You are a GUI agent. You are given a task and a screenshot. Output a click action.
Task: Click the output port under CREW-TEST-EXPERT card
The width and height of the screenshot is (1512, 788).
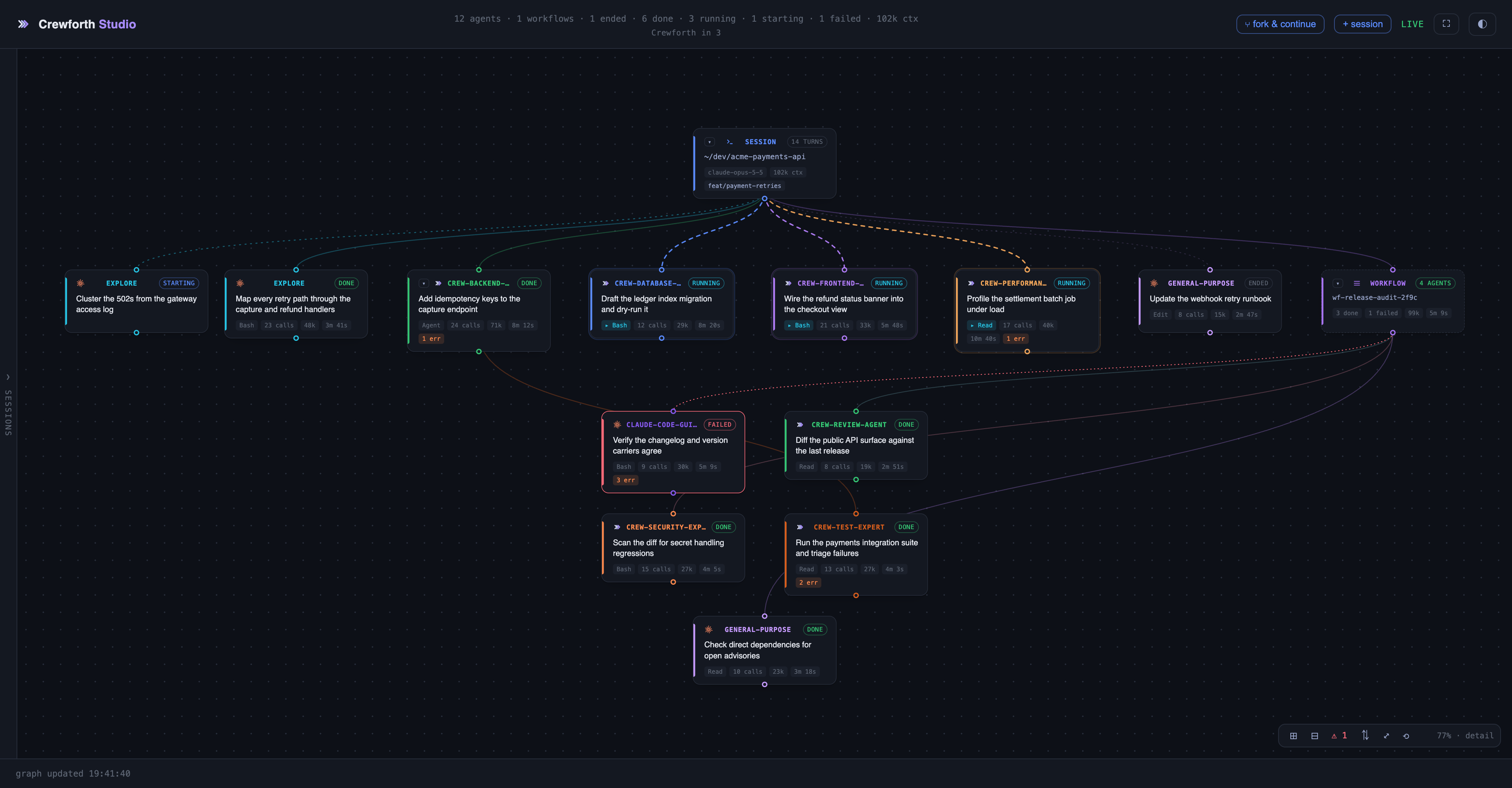pyautogui.click(x=856, y=595)
